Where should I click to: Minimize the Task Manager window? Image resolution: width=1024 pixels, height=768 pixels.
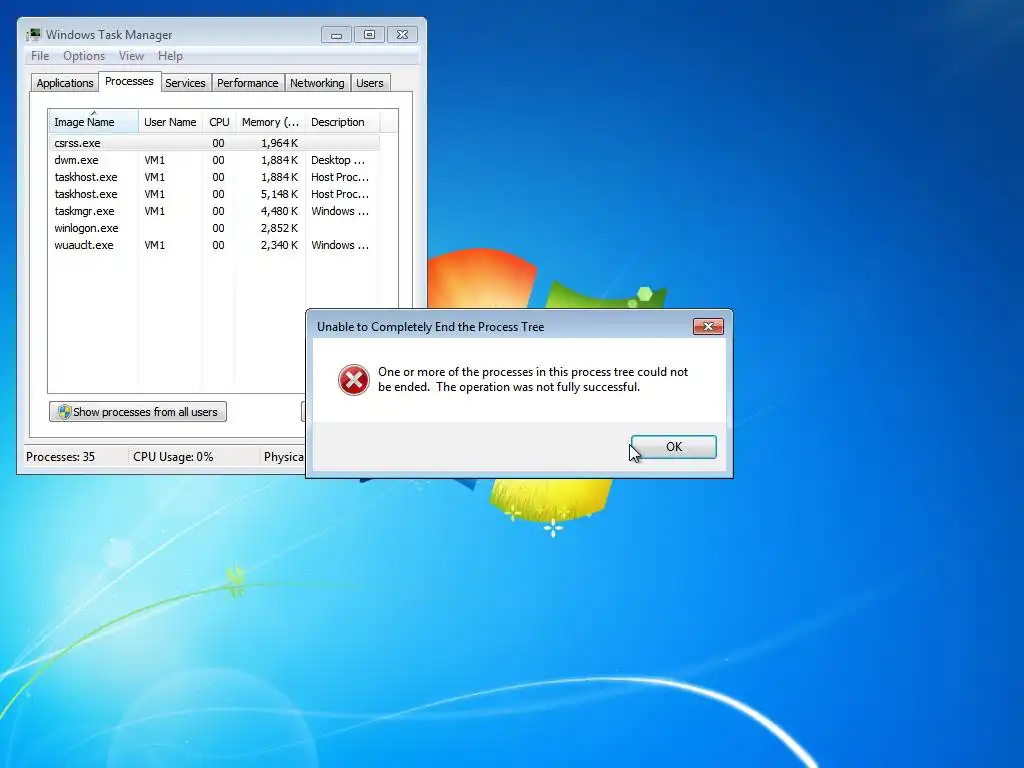(x=336, y=35)
